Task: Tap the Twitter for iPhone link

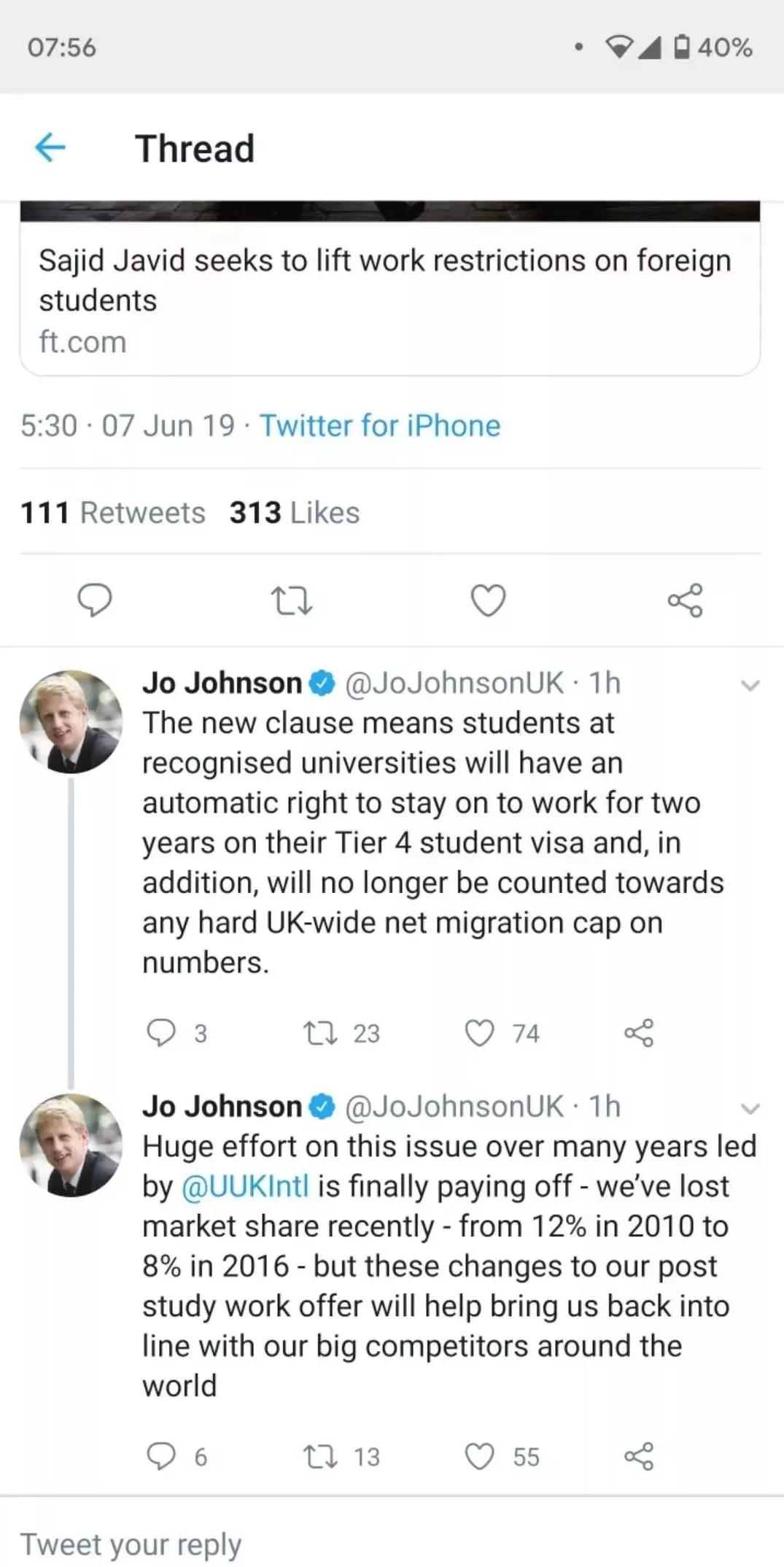Action: coord(380,425)
